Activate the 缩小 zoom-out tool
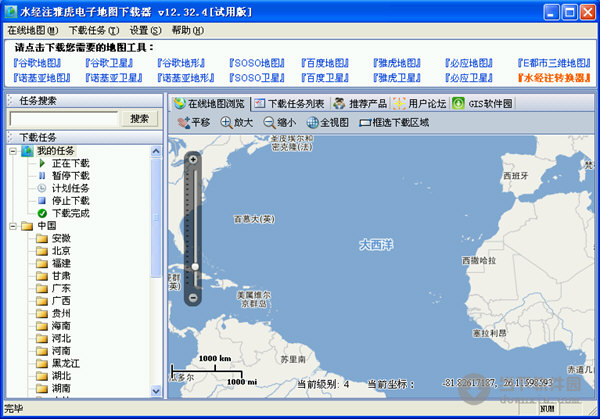Image resolution: width=600 pixels, height=419 pixels. tap(280, 122)
